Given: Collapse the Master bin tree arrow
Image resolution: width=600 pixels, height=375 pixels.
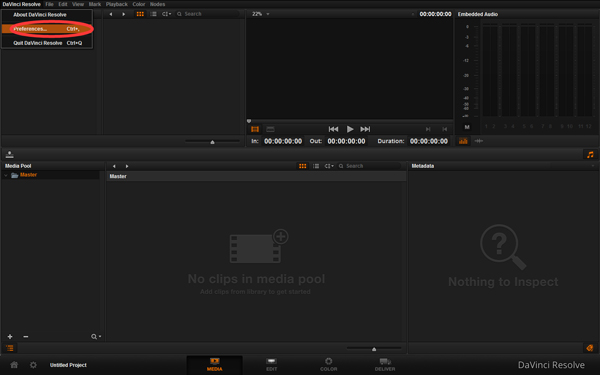Looking at the screenshot, I should 5,175.
